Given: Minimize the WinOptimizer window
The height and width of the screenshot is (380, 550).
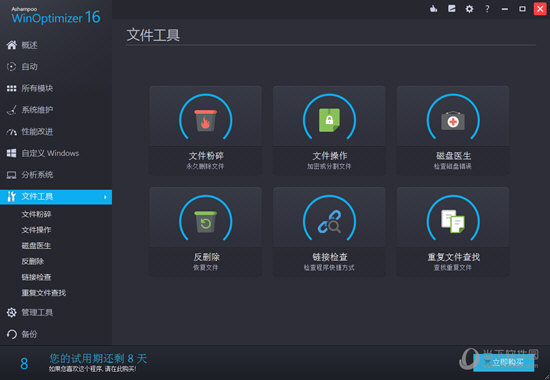Looking at the screenshot, I should 505,9.
